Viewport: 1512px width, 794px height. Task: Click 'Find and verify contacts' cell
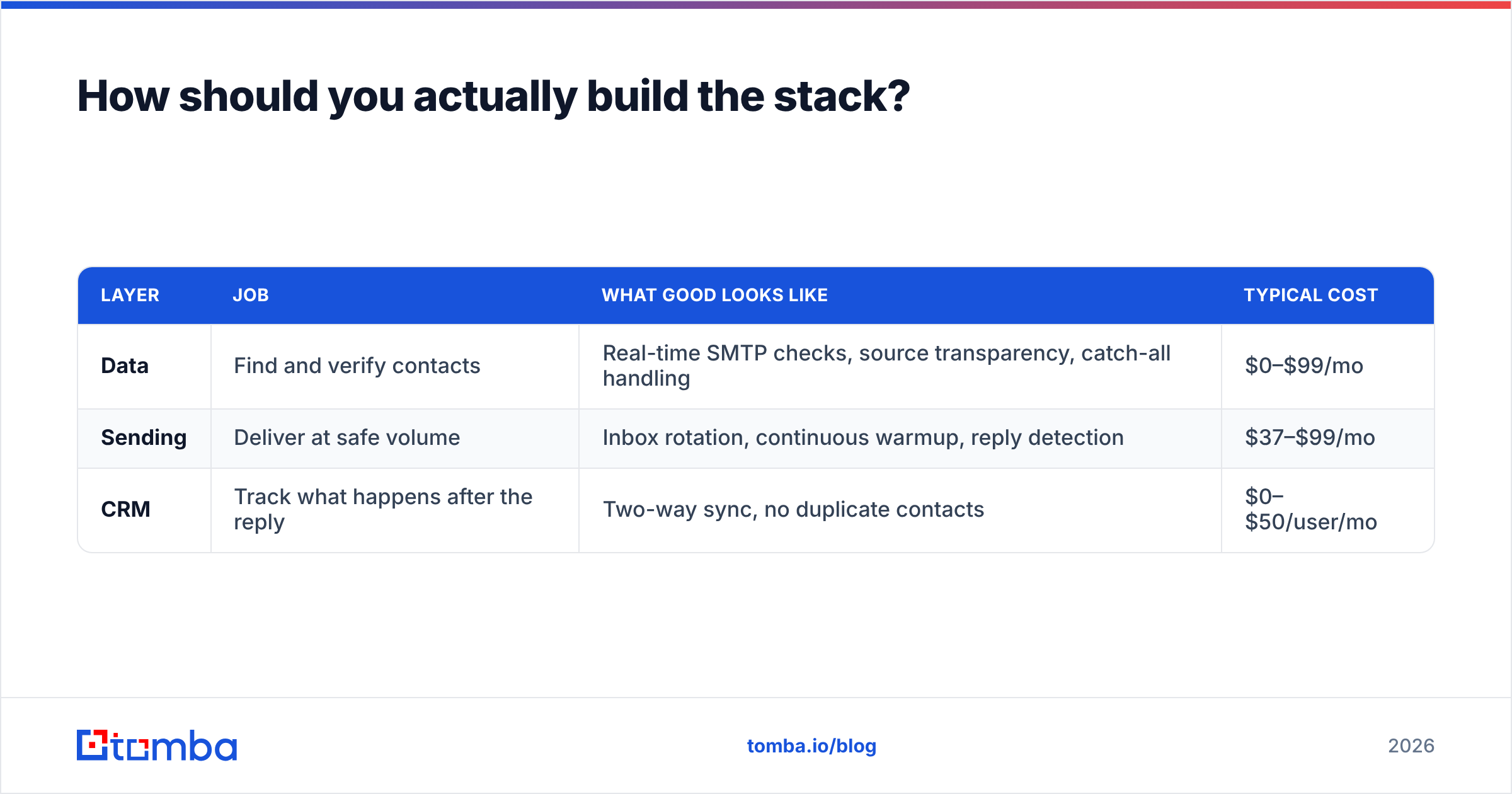[395, 366]
